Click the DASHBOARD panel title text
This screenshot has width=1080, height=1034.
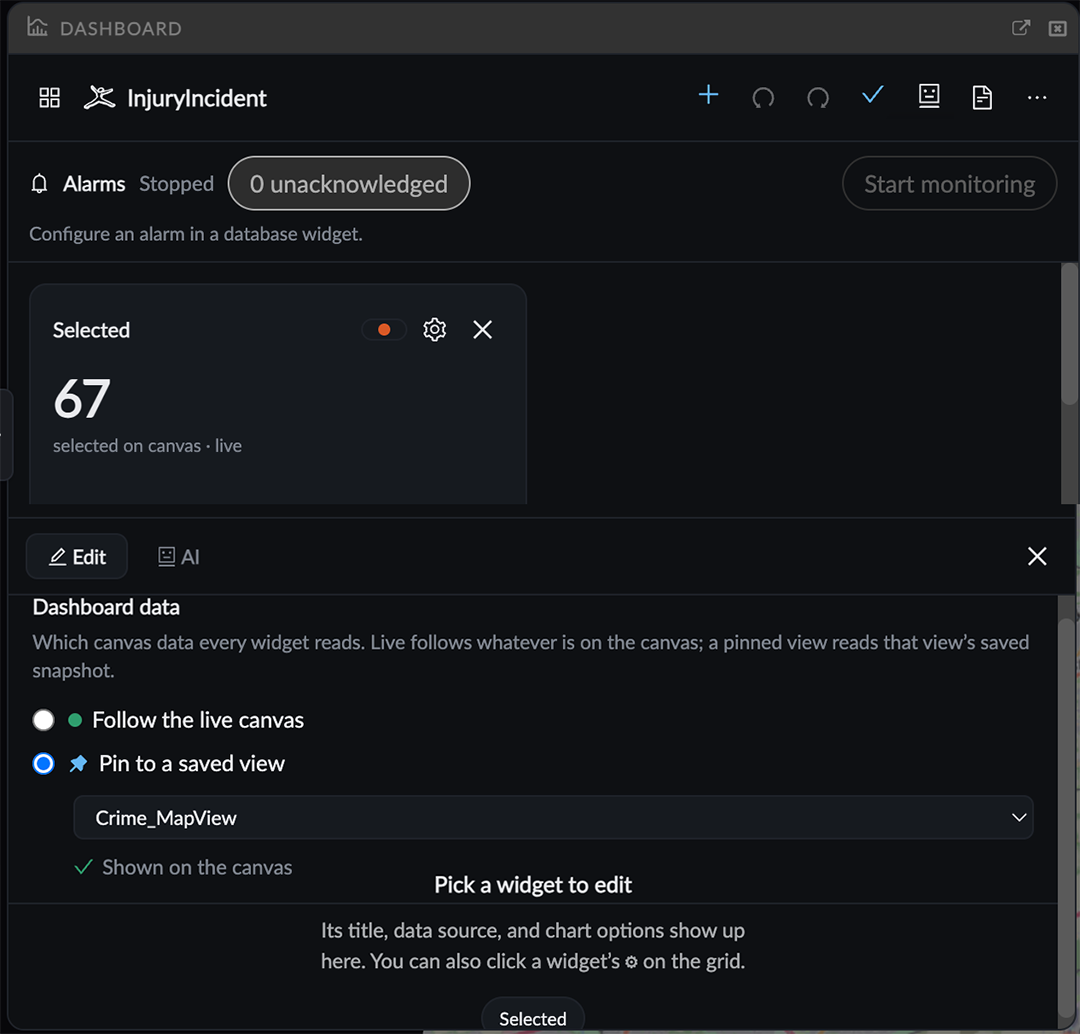click(121, 28)
